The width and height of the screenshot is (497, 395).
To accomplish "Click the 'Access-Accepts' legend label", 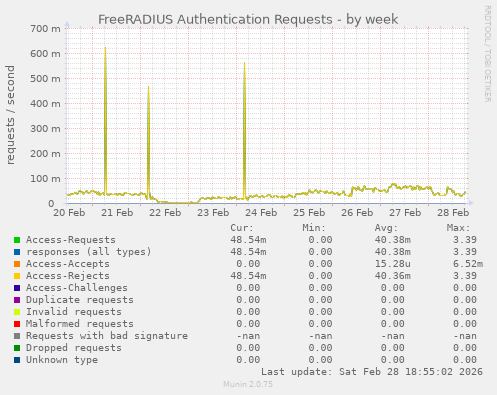I will coord(68,264).
